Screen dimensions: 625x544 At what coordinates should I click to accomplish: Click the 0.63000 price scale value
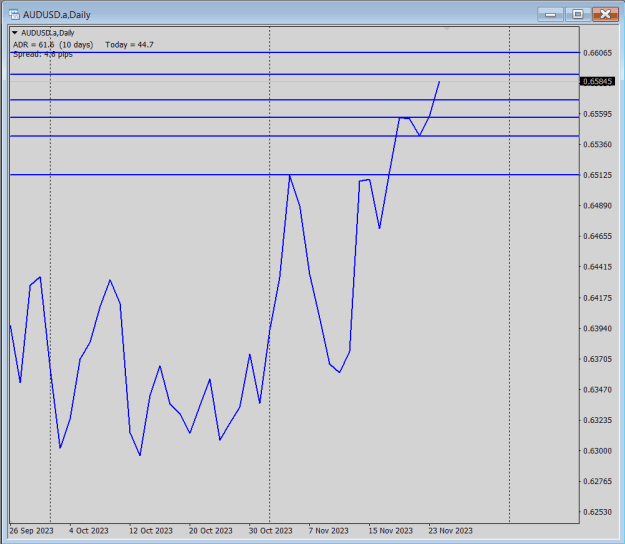[x=597, y=451]
